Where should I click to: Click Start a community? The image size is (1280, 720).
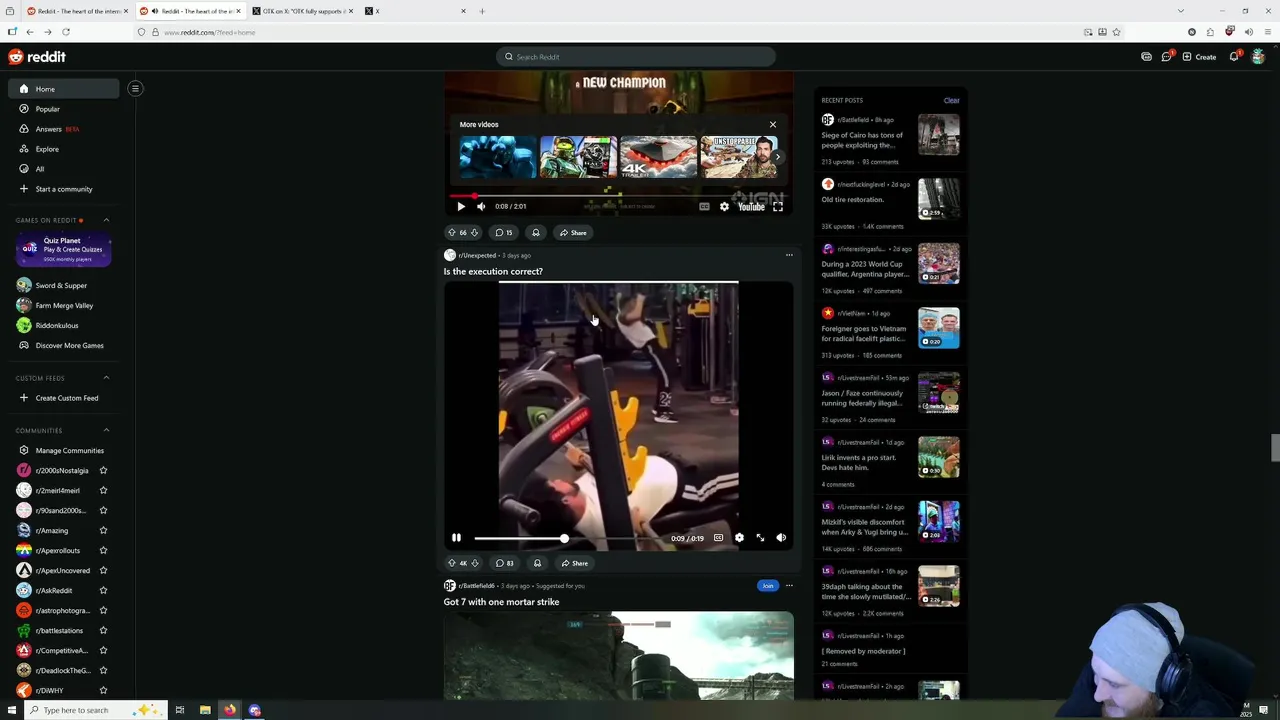(x=64, y=189)
